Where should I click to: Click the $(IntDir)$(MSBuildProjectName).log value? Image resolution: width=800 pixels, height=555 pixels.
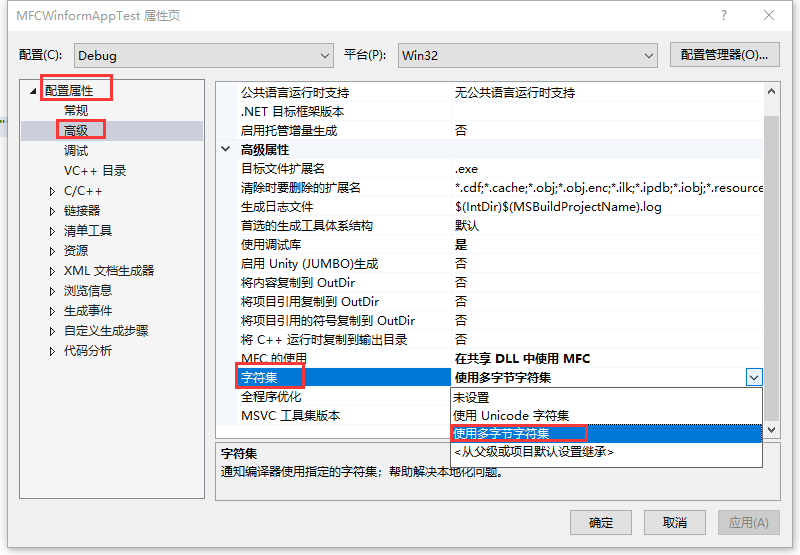558,207
